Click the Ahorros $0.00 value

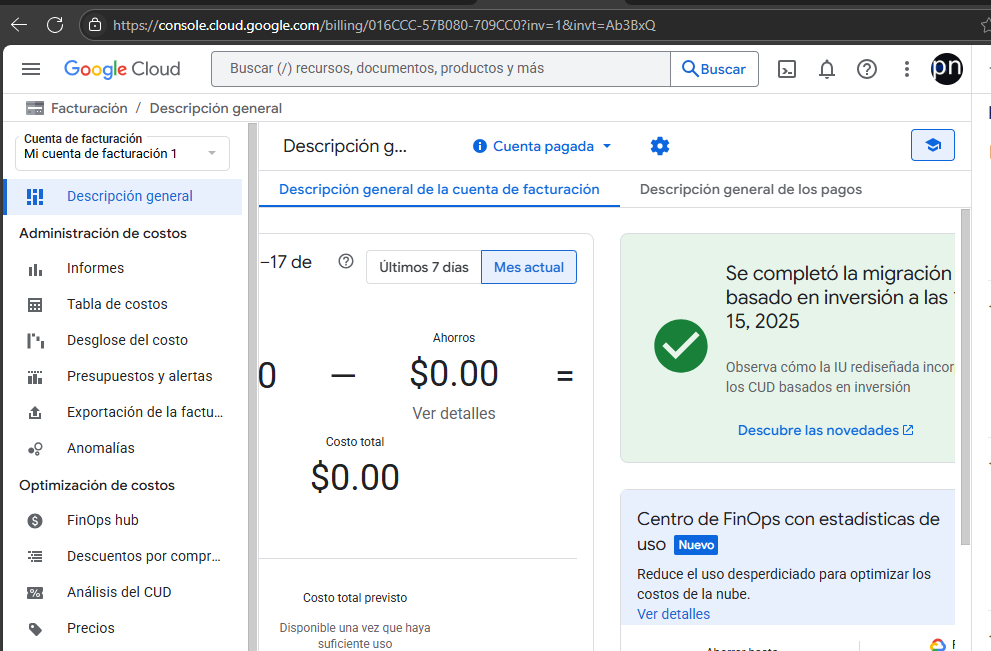click(454, 373)
